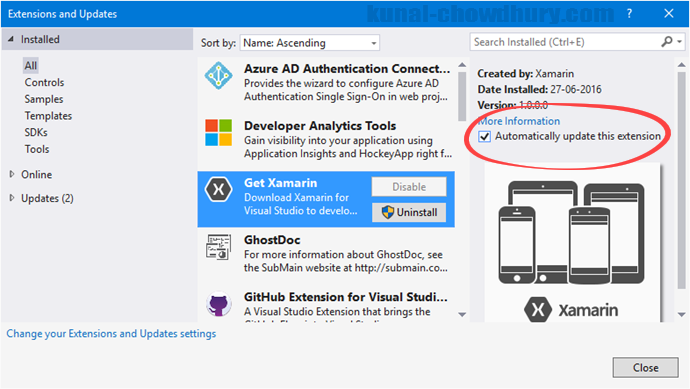This screenshot has width=690, height=389.
Task: Close the Extensions and Updates dialog
Action: 668,14
